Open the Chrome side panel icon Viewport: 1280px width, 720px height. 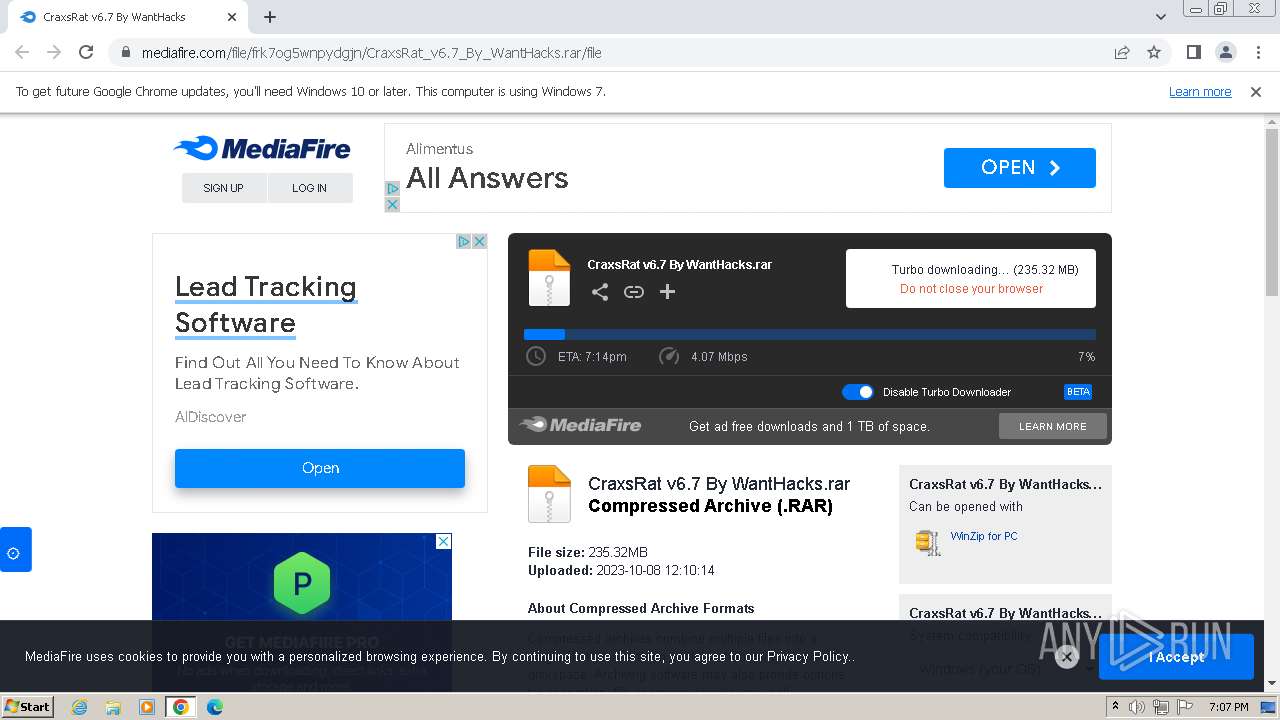coord(1193,52)
